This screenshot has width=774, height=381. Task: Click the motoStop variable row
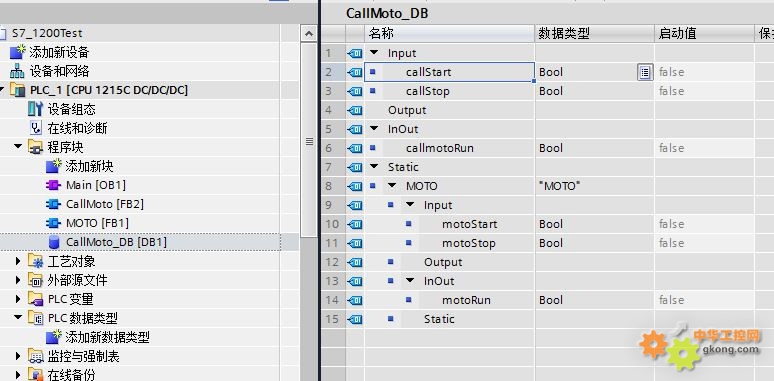[547, 243]
